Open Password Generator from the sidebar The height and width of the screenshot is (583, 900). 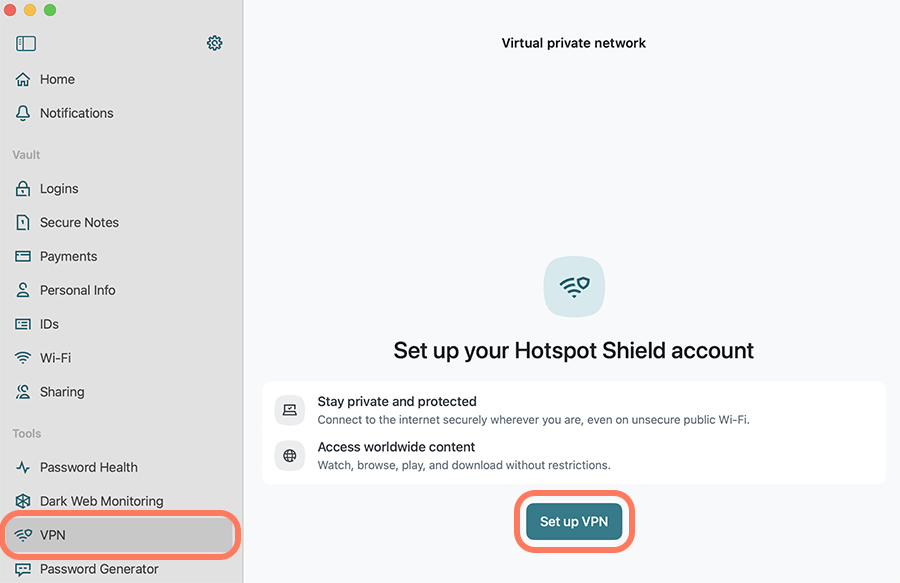pos(99,569)
